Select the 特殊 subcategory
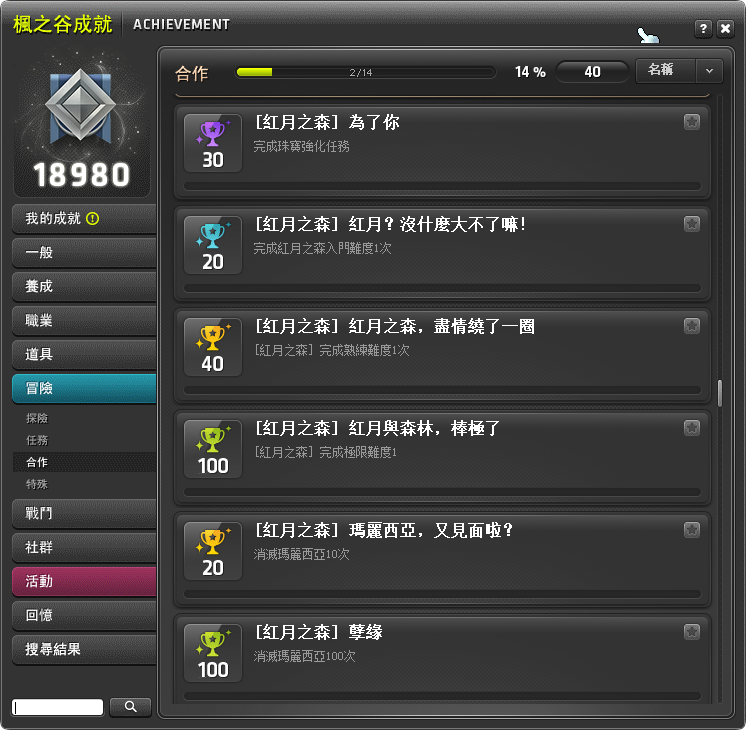This screenshot has height=730, width=746. coord(37,484)
